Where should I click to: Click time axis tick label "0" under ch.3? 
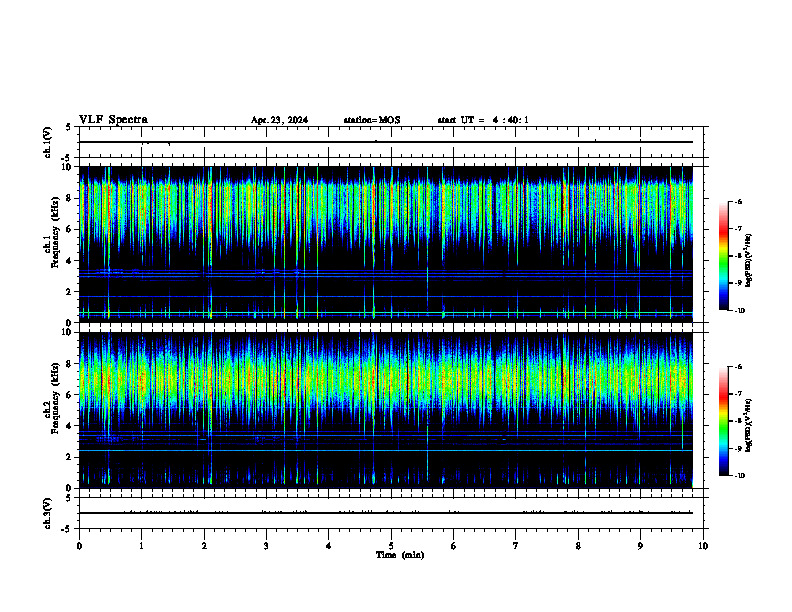point(79,546)
